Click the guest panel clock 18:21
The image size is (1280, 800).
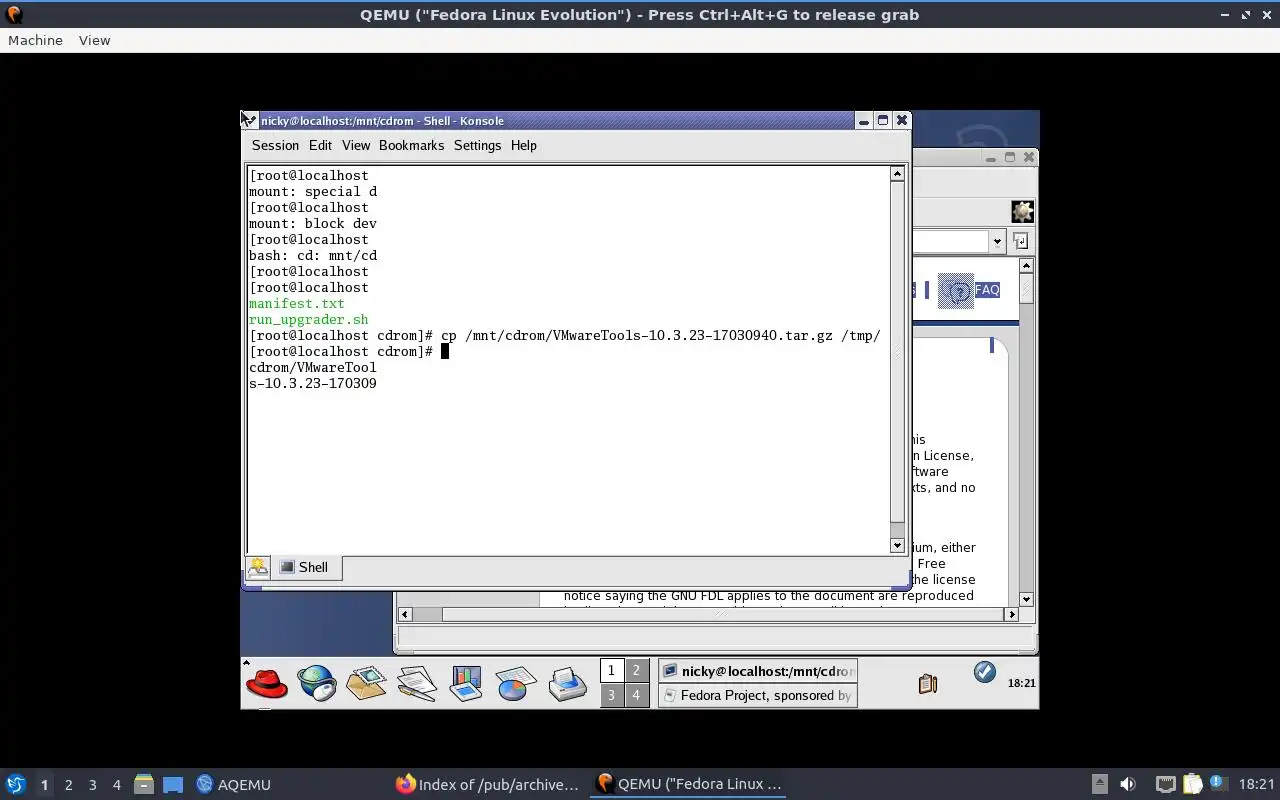tap(1021, 683)
